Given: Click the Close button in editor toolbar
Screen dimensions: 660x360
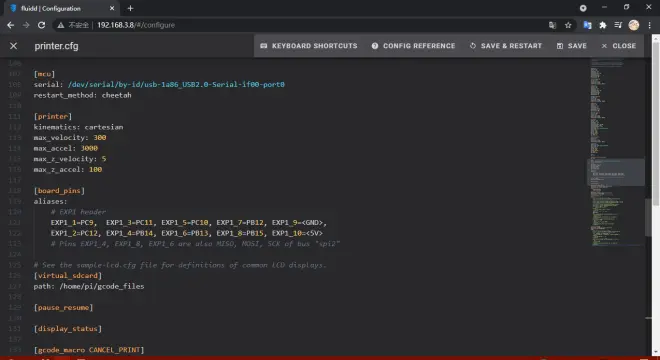Looking at the screenshot, I should (618, 46).
